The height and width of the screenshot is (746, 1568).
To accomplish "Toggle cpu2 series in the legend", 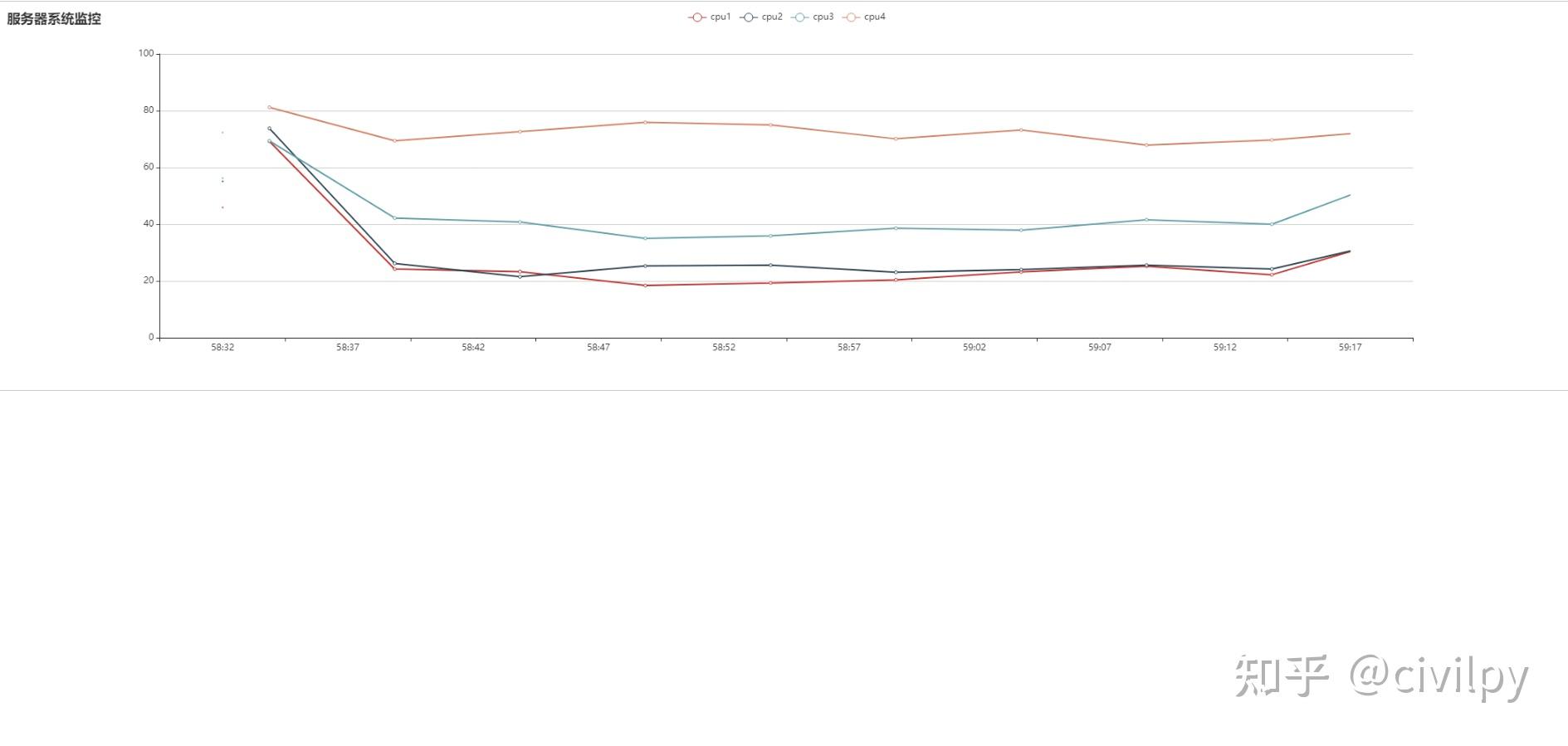I will click(761, 17).
